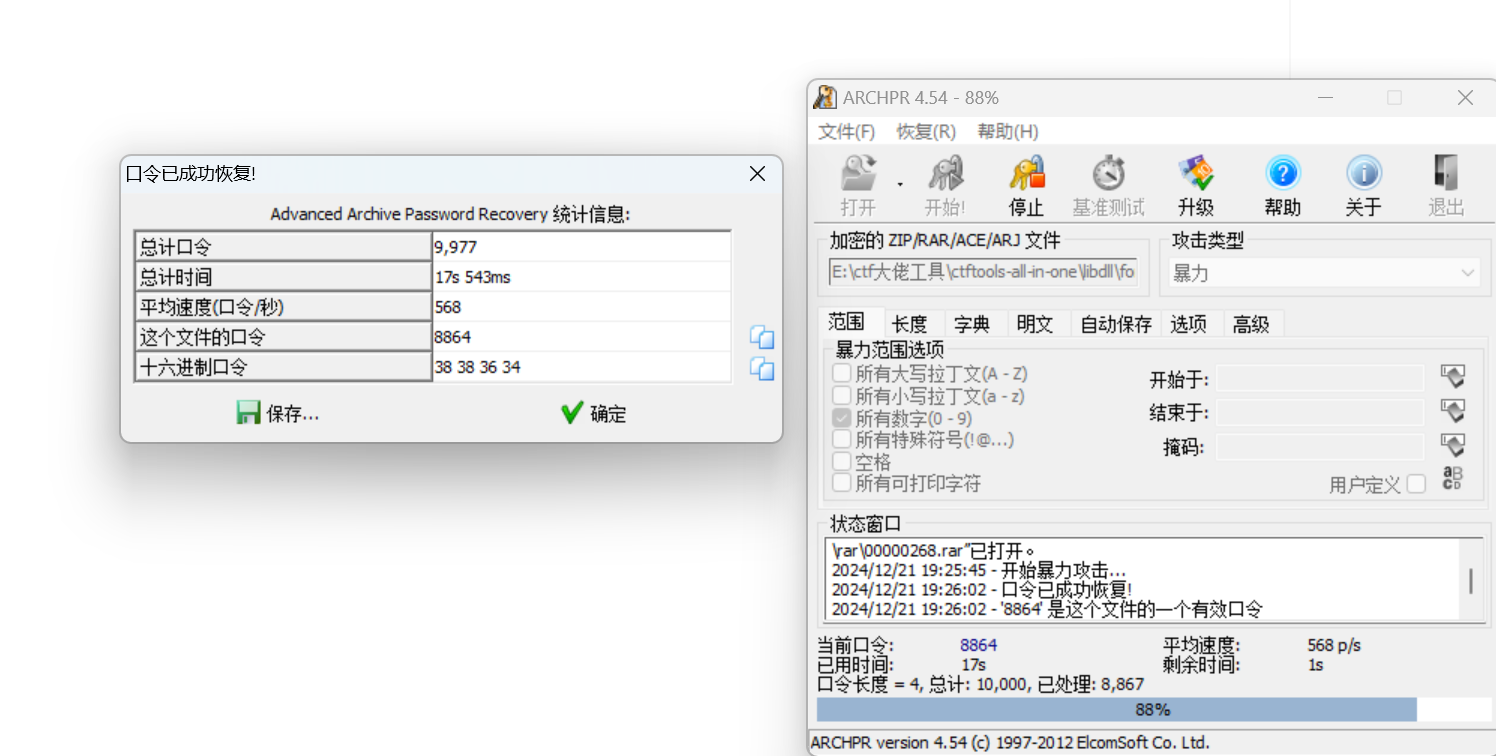Click the Exit (退出) door icon
This screenshot has width=1496, height=756.
tap(1446, 174)
